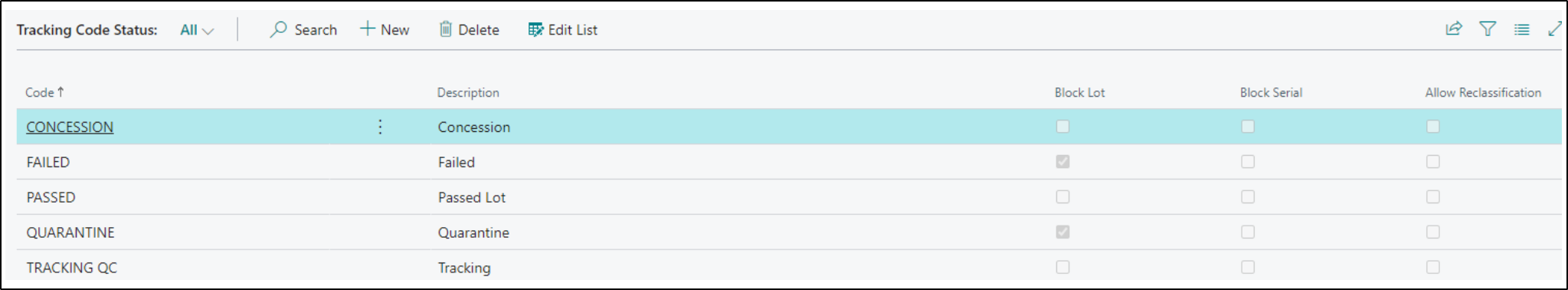The image size is (1568, 290).
Task: Open the filter pane funnel icon
Action: click(x=1488, y=29)
